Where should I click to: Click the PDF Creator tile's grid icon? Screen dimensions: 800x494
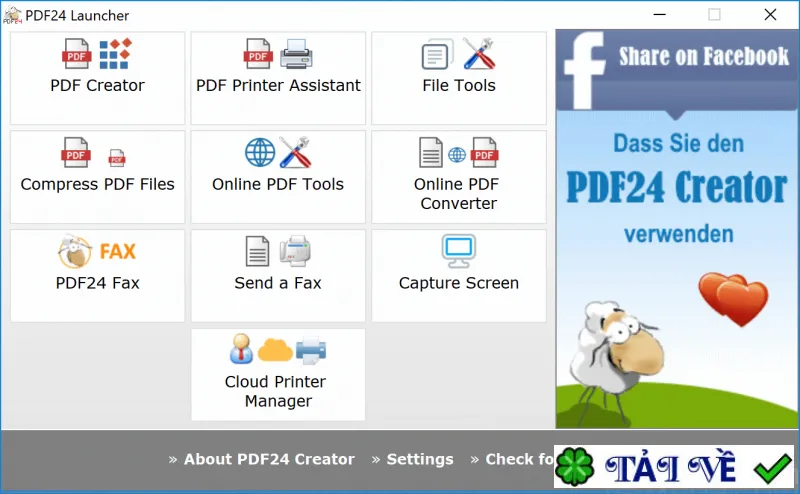(115, 54)
